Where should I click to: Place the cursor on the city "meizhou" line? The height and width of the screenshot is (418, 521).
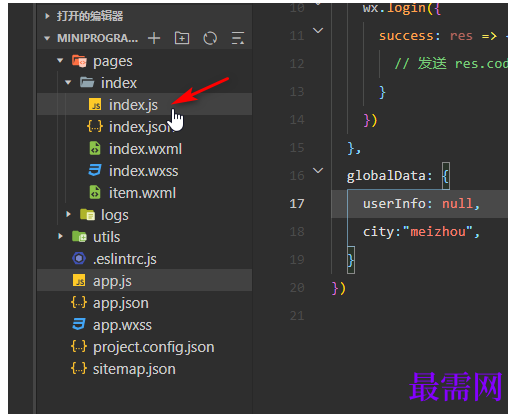(421, 231)
